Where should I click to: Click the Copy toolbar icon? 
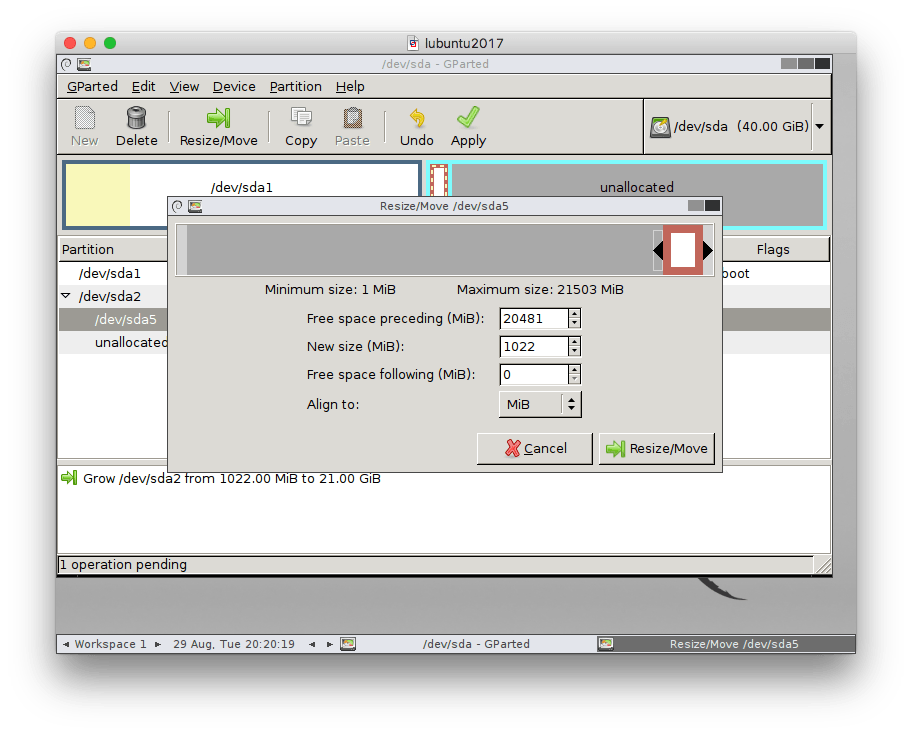point(301,118)
